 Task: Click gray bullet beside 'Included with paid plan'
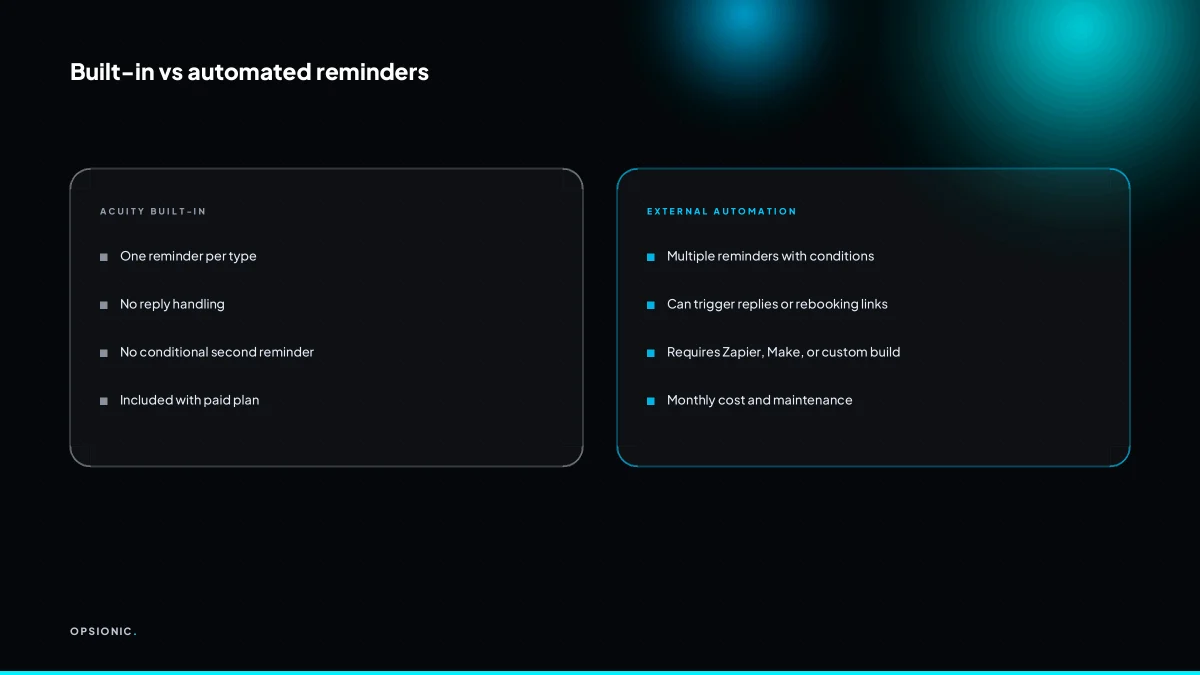[x=104, y=402]
